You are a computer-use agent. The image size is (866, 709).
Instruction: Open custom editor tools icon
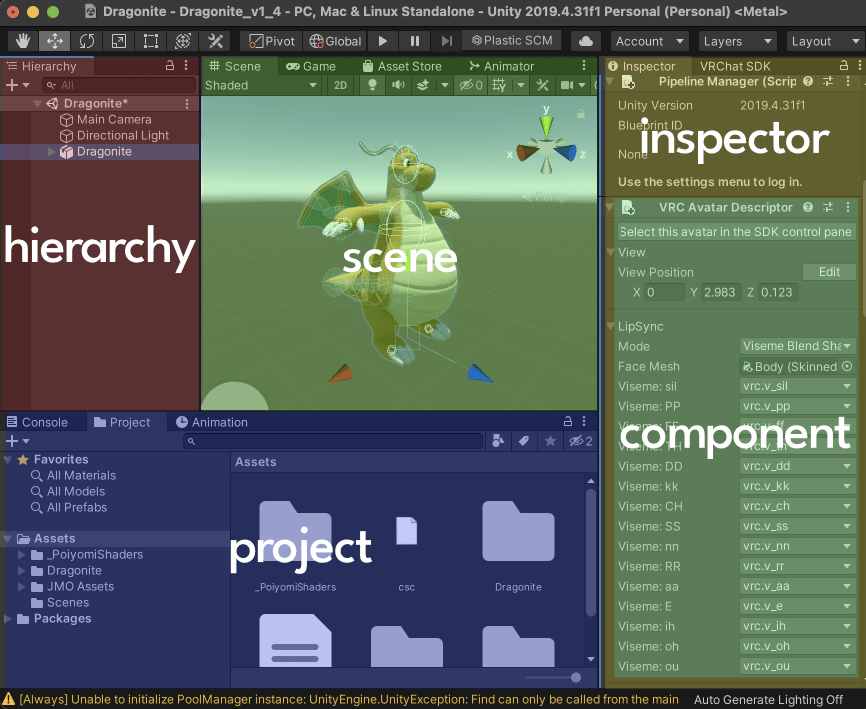(215, 41)
